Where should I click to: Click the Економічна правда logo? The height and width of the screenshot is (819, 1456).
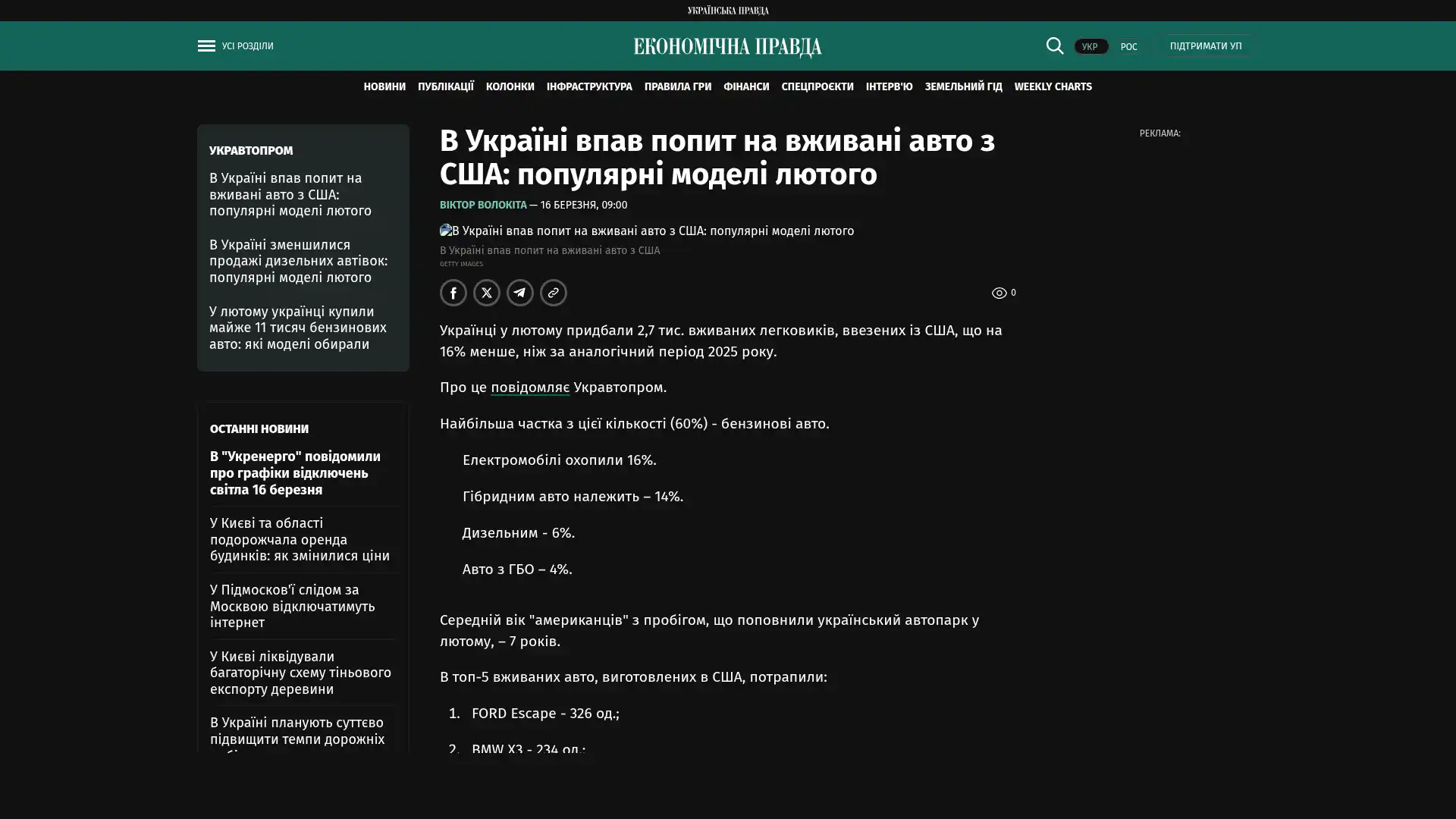[727, 47]
